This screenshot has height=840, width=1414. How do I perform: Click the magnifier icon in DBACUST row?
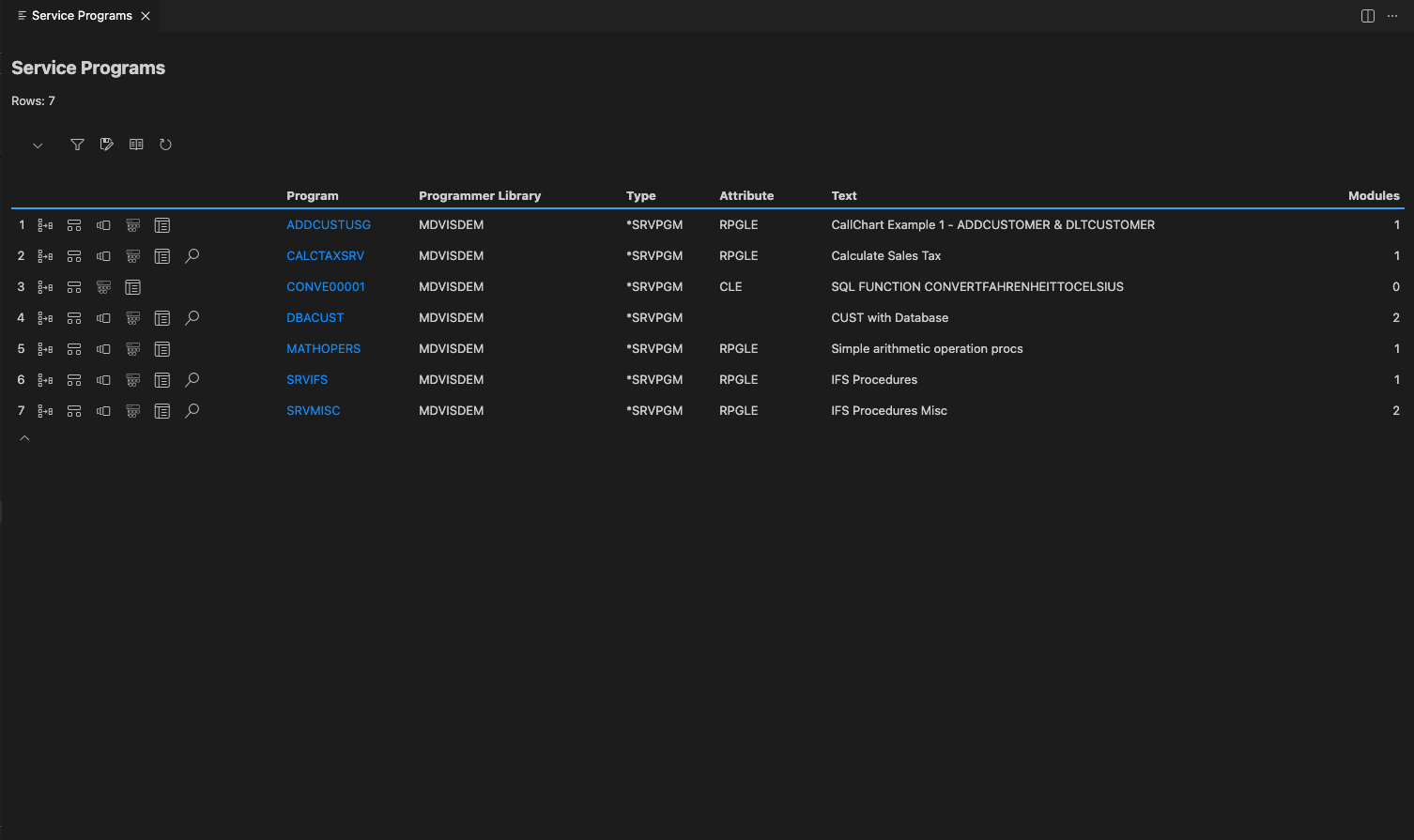point(192,318)
